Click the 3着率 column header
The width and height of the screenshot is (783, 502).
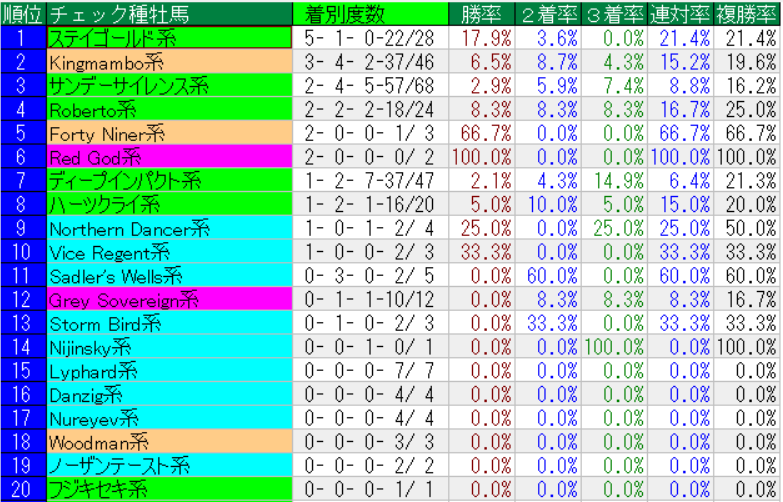click(614, 13)
